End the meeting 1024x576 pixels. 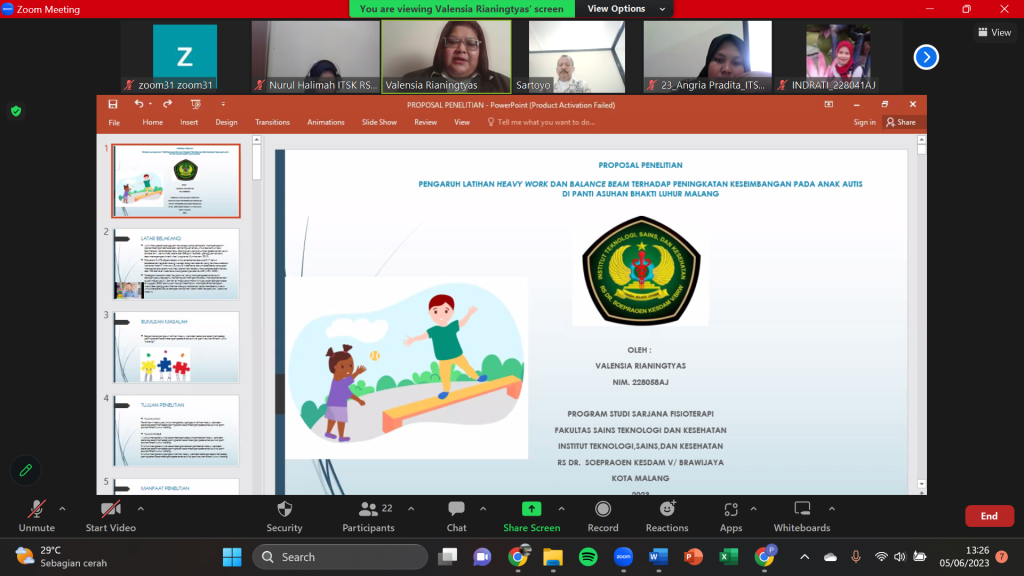pyautogui.click(x=989, y=516)
